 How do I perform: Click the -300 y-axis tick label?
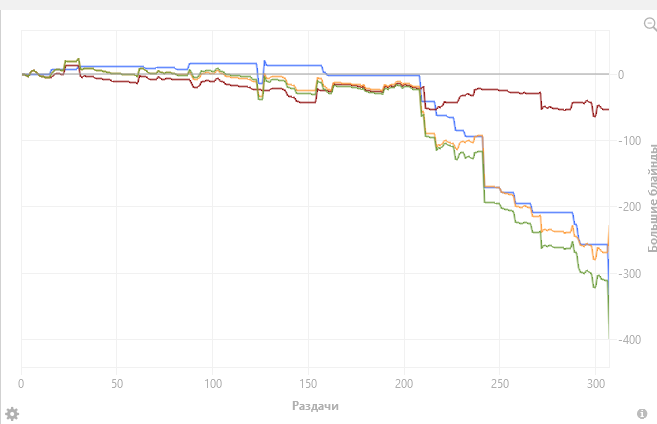(626, 274)
